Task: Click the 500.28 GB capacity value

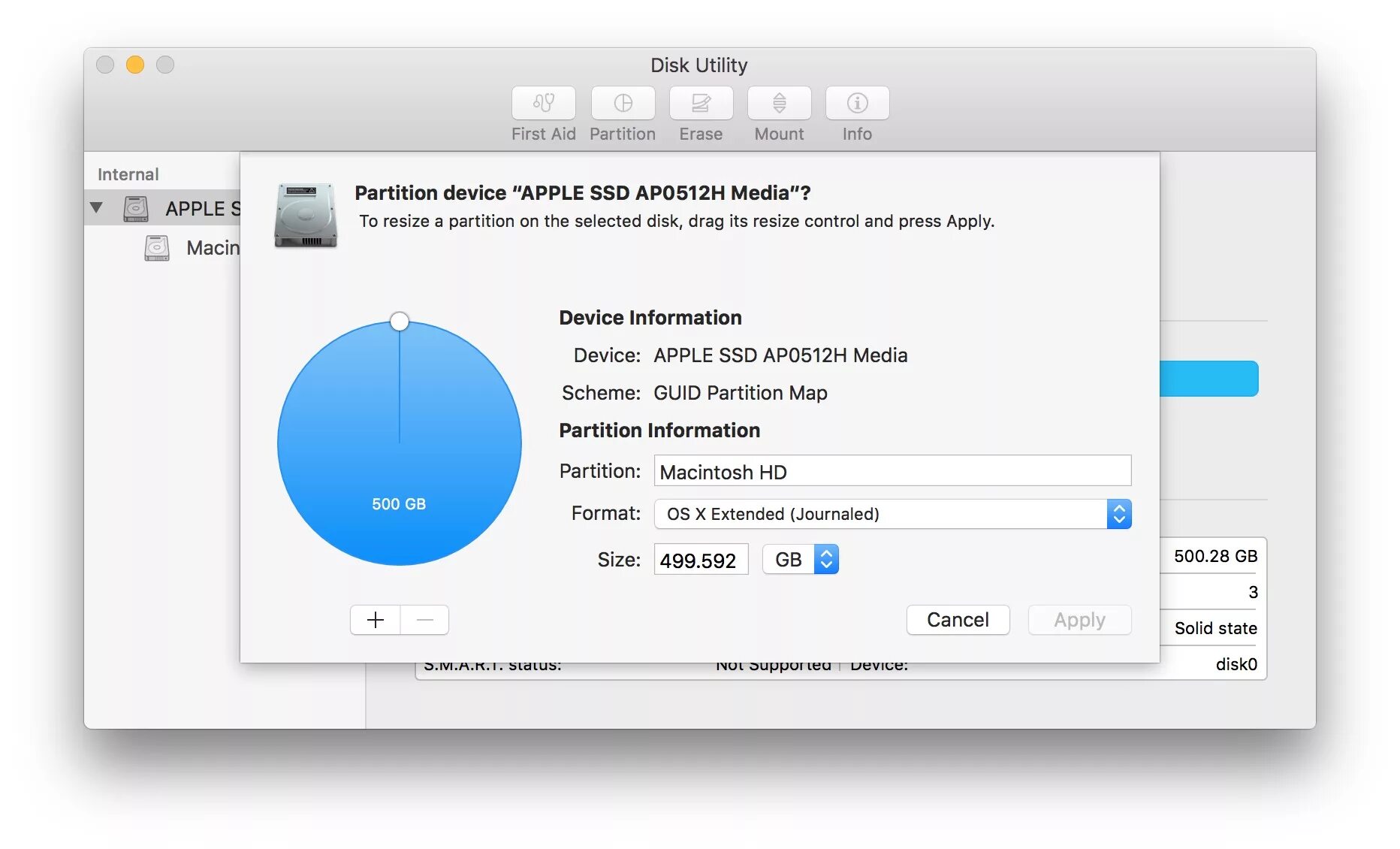Action: 1215,556
